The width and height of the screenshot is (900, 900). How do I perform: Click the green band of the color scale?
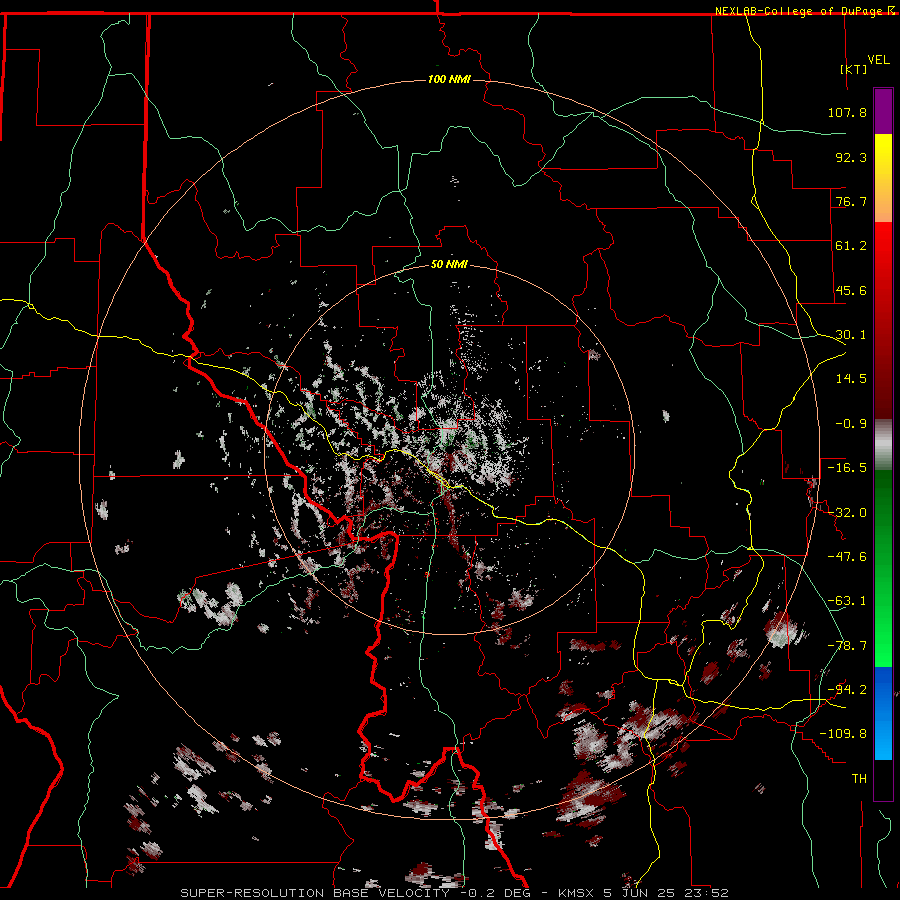point(883,568)
